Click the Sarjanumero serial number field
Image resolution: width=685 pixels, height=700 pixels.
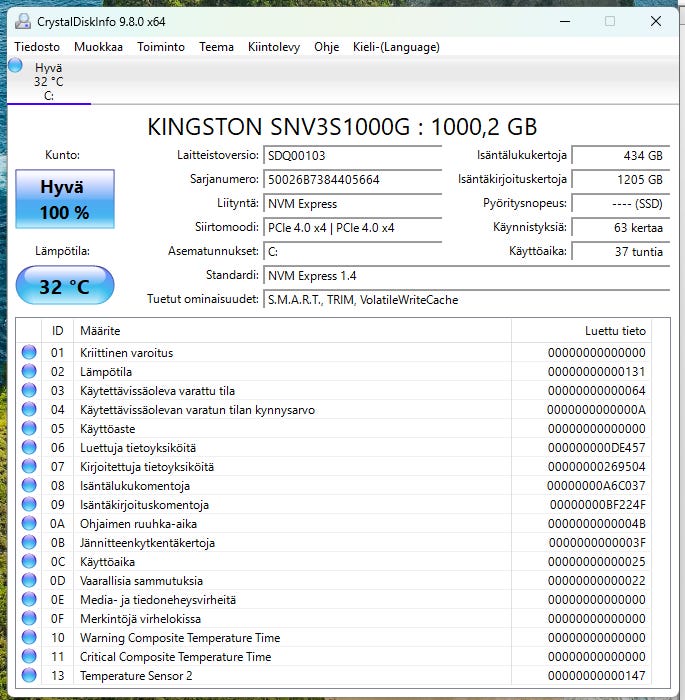[352, 180]
